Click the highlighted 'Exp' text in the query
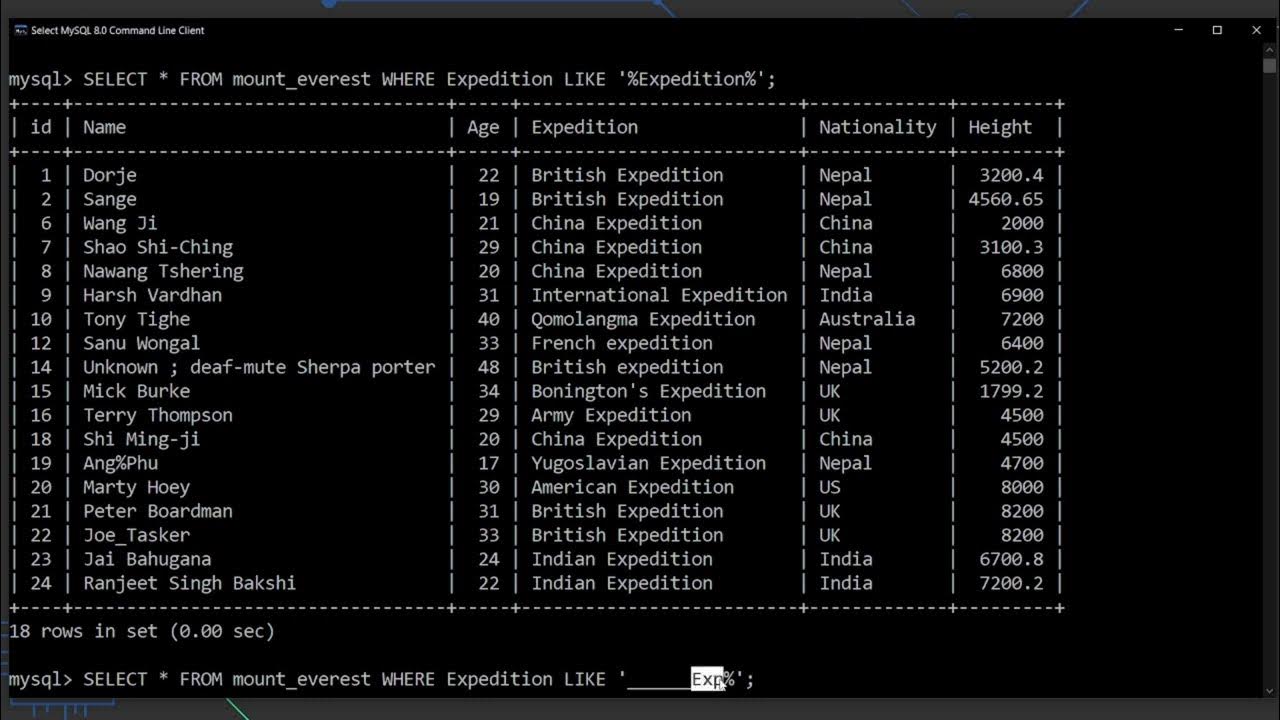The image size is (1280, 720). [x=707, y=679]
